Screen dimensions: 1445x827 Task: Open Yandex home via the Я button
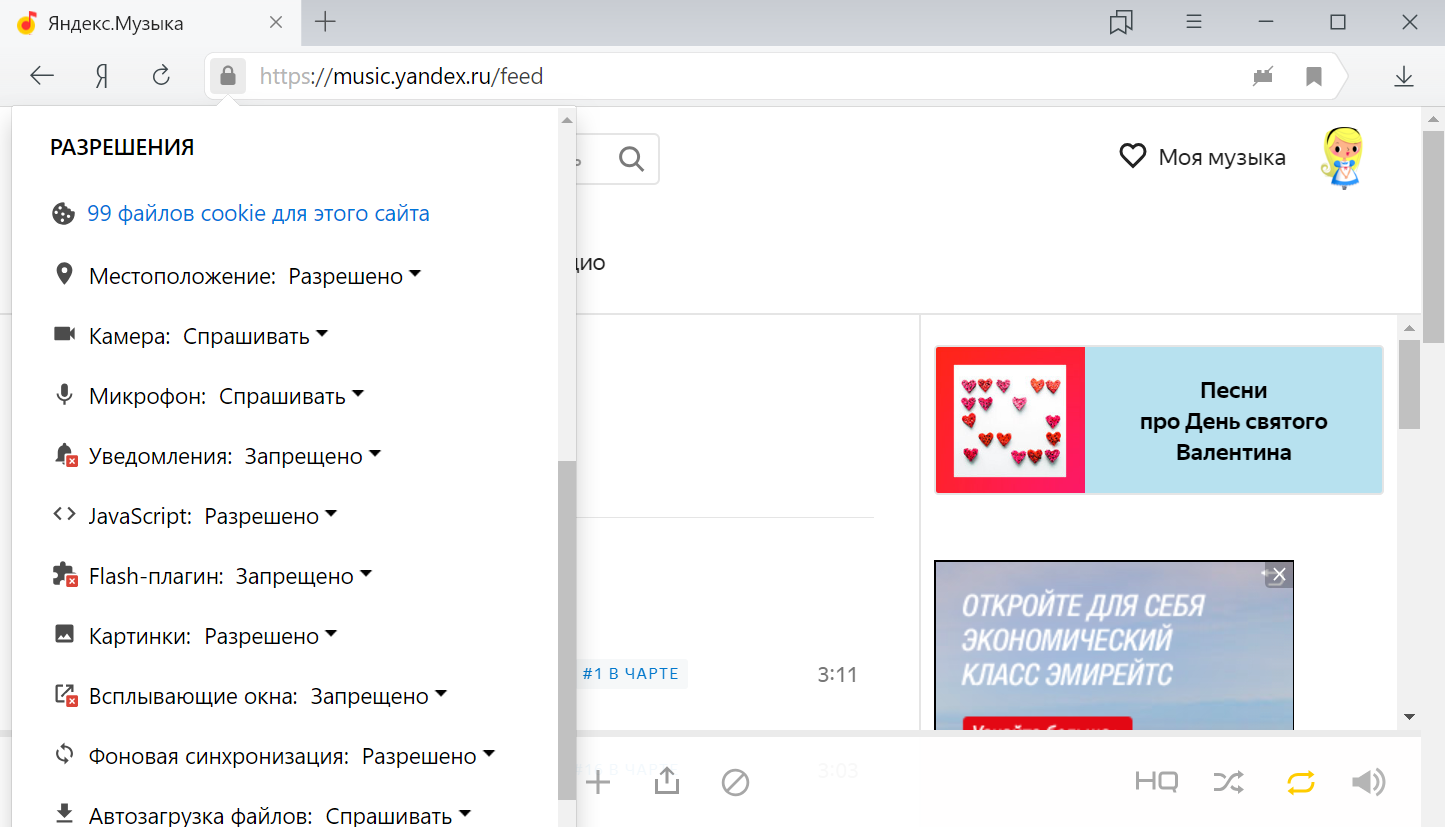tap(101, 76)
